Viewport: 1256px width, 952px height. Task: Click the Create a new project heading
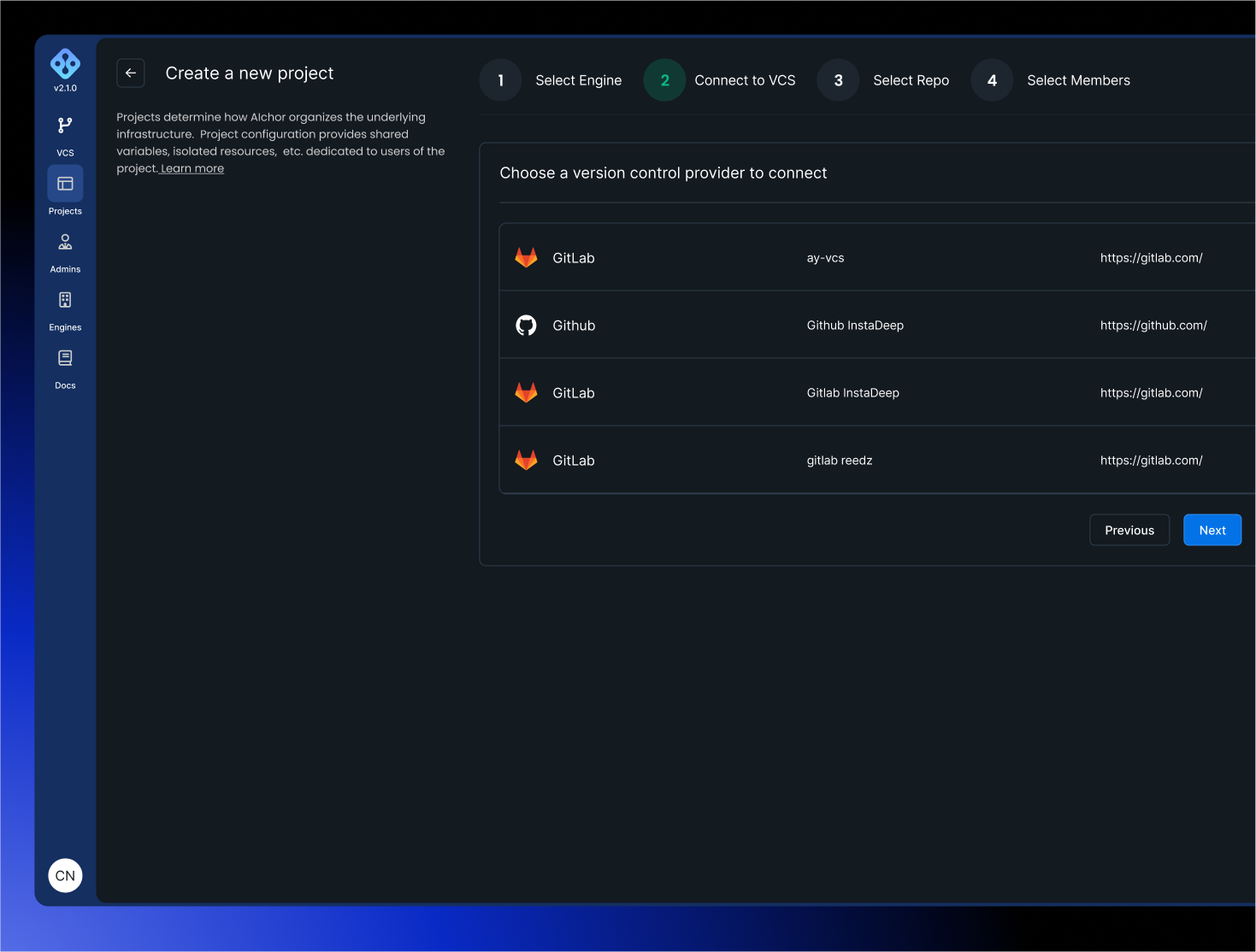[x=250, y=73]
